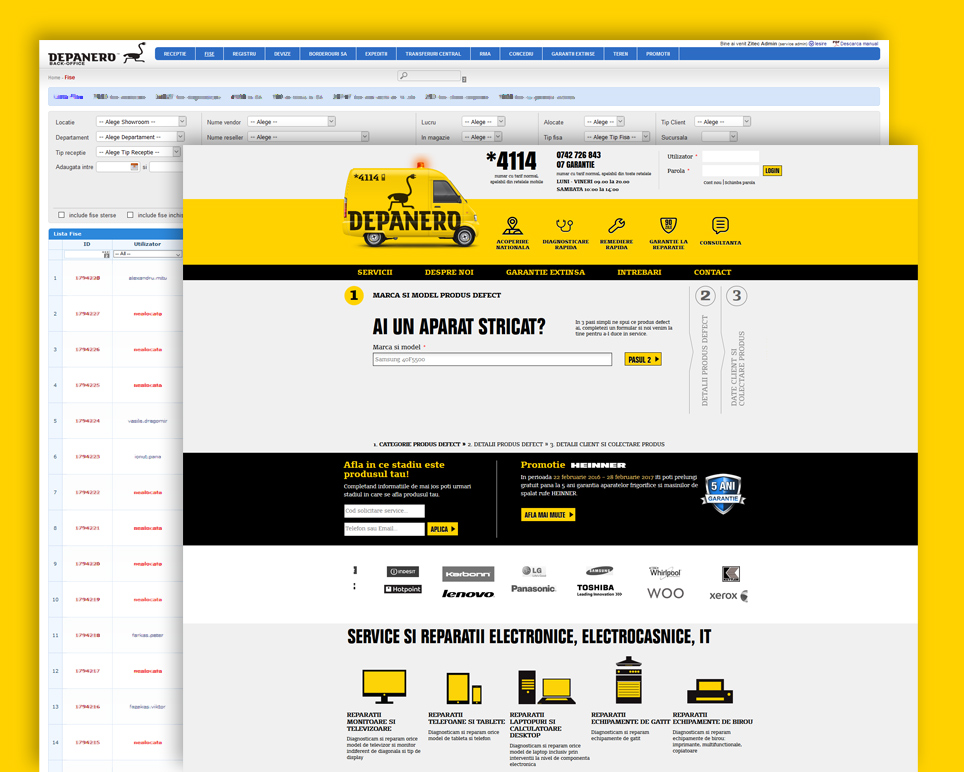Click the PASUL 2 button
The width and height of the screenshot is (964, 772).
[x=642, y=359]
